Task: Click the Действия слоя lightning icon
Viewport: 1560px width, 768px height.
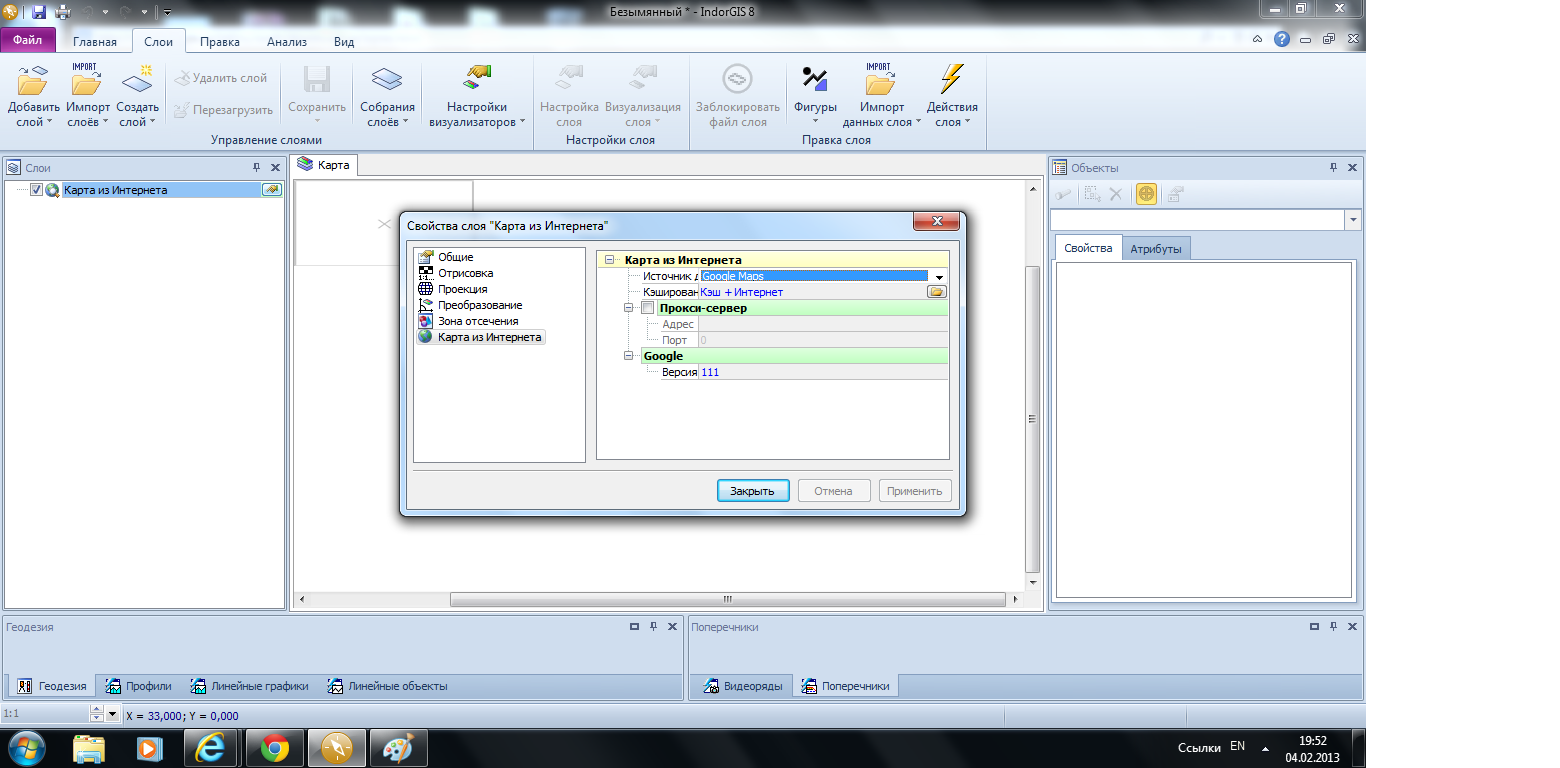Action: pos(952,80)
